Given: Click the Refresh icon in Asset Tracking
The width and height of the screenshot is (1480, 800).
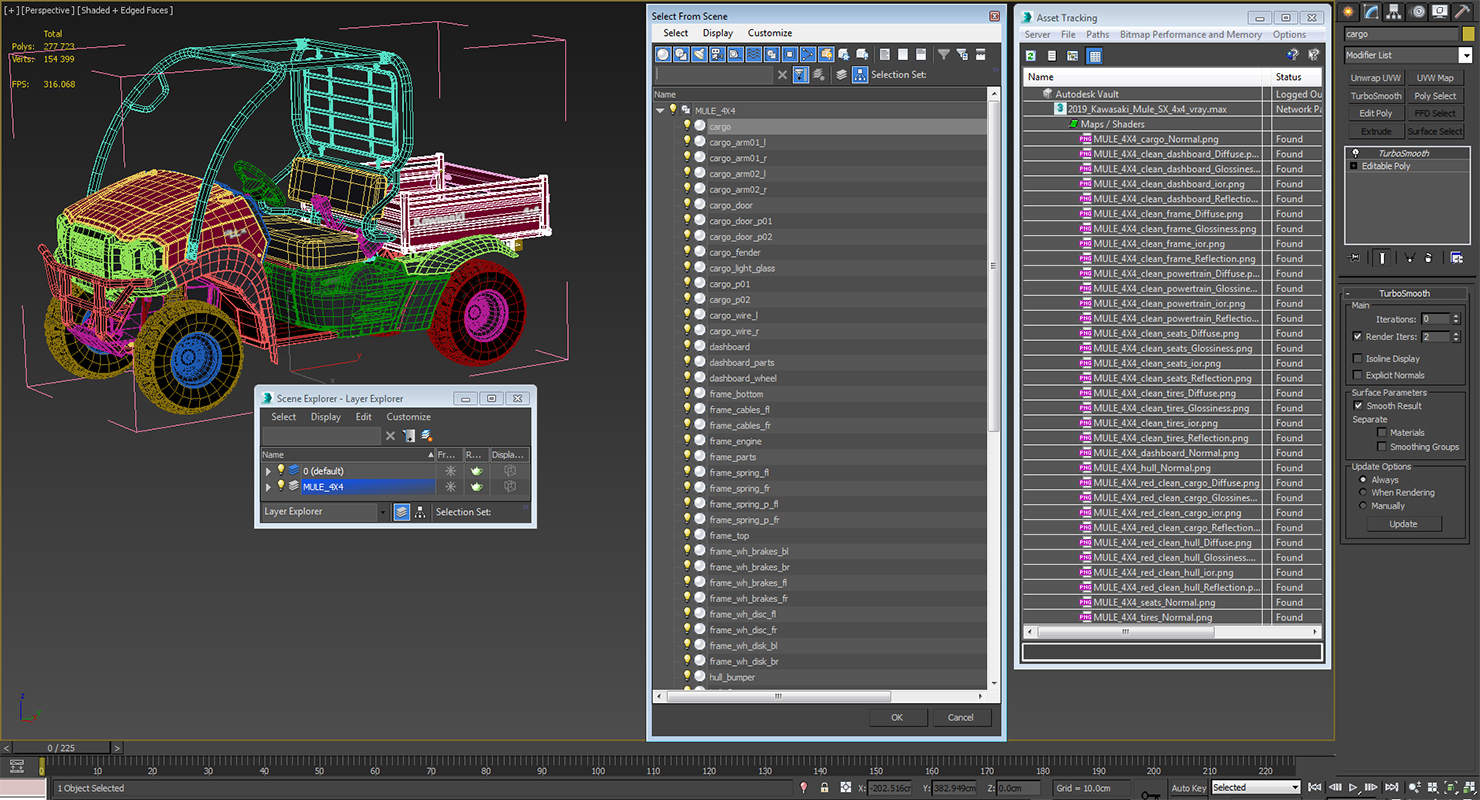Looking at the screenshot, I should (x=1031, y=56).
